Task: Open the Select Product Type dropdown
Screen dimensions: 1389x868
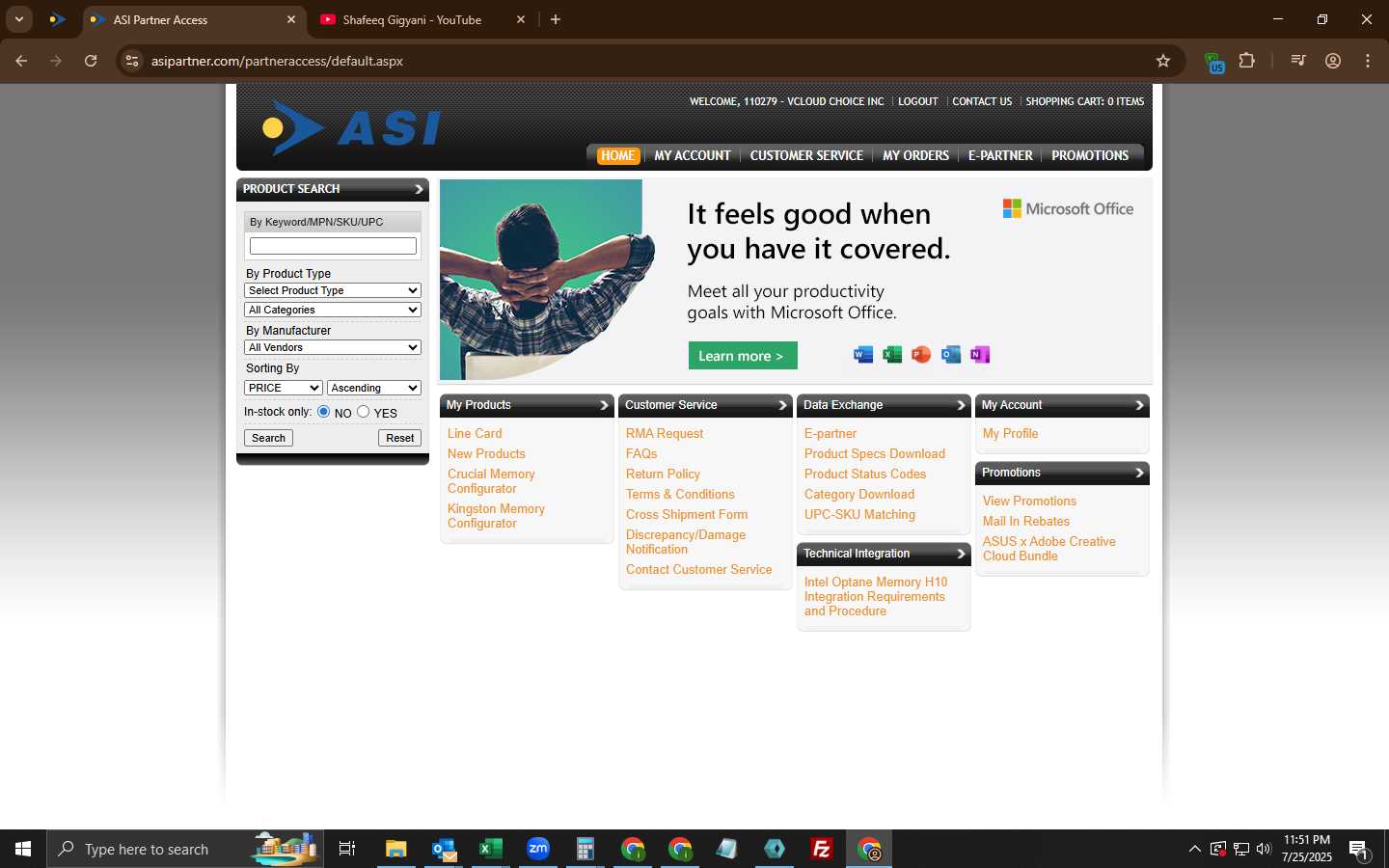Action: coord(333,290)
